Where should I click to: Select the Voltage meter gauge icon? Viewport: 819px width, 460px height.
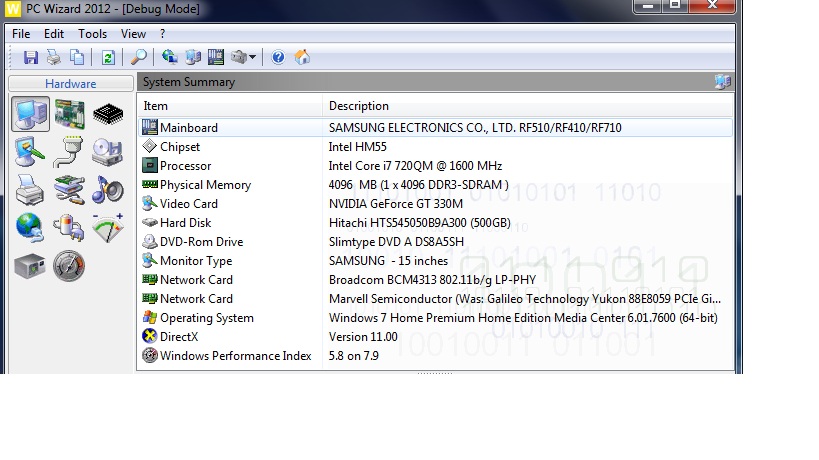coord(108,228)
